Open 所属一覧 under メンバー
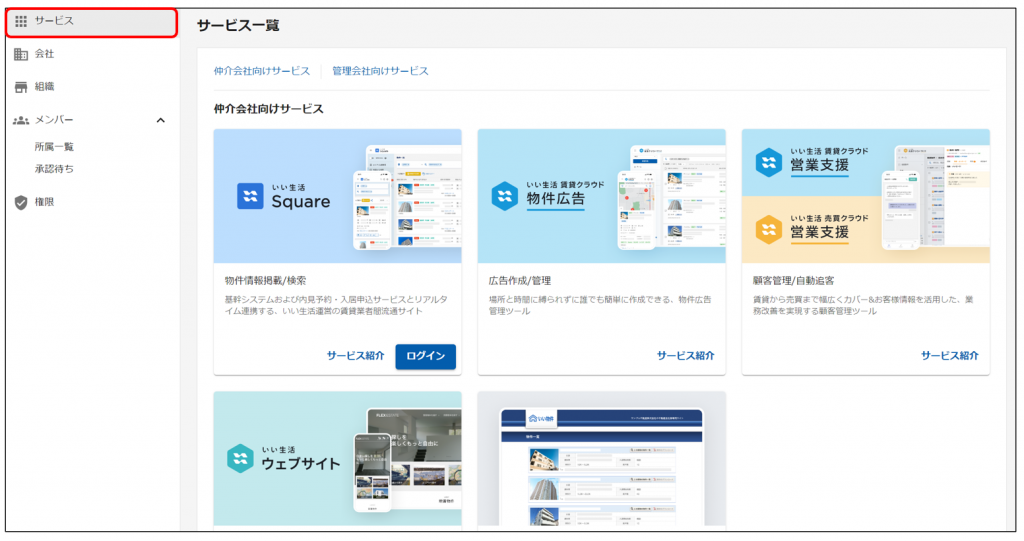This screenshot has height=541, width=1024. point(54,147)
